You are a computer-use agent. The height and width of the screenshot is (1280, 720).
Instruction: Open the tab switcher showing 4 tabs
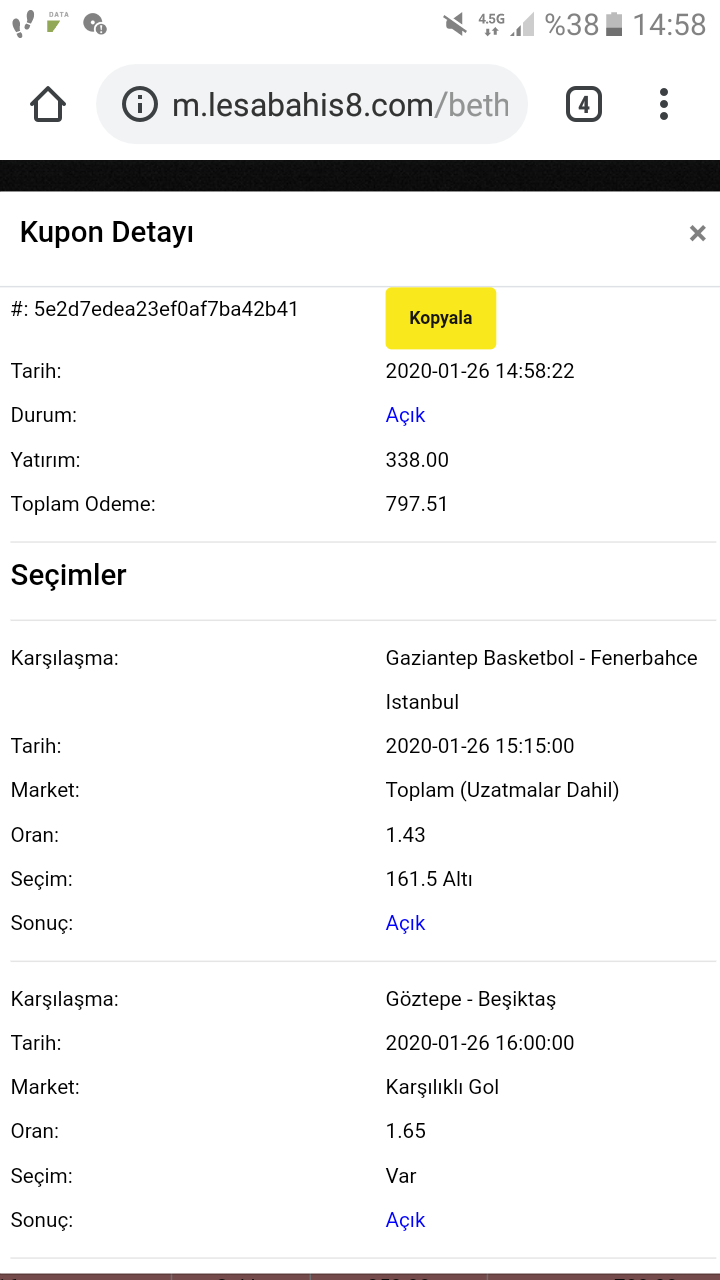point(584,104)
